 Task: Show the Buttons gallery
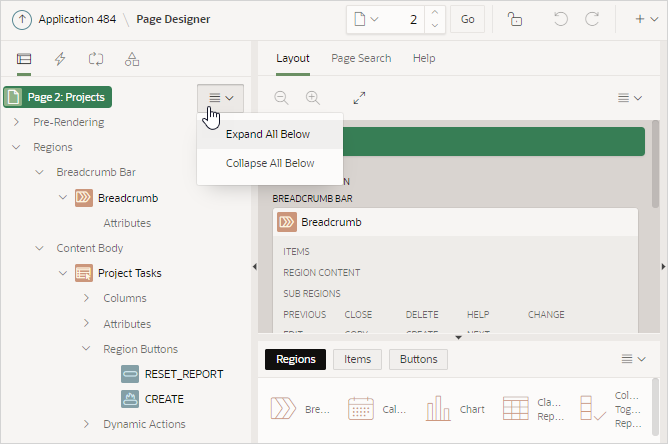(x=418, y=359)
